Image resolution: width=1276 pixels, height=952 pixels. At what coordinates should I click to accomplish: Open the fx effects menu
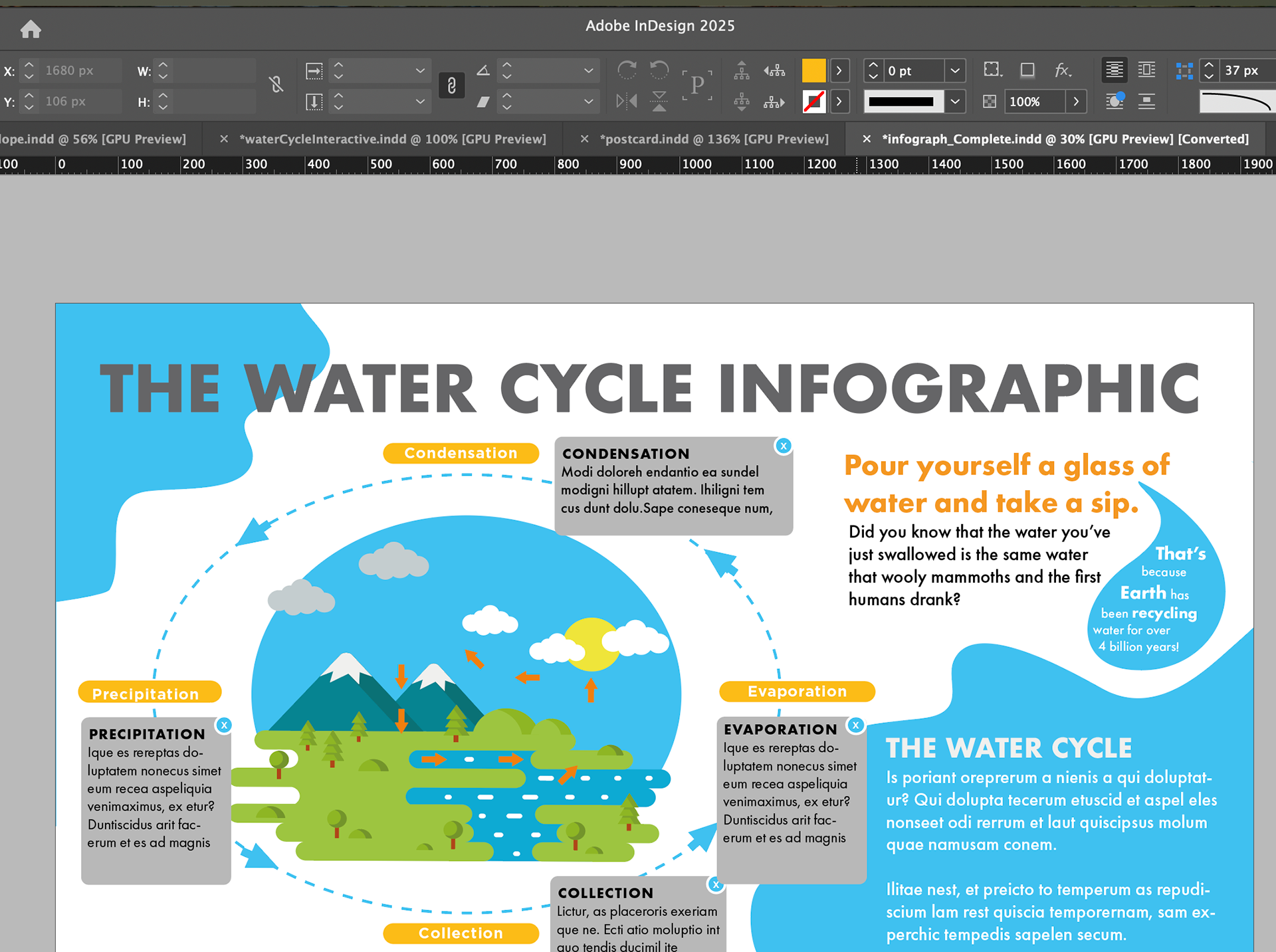coord(1063,70)
